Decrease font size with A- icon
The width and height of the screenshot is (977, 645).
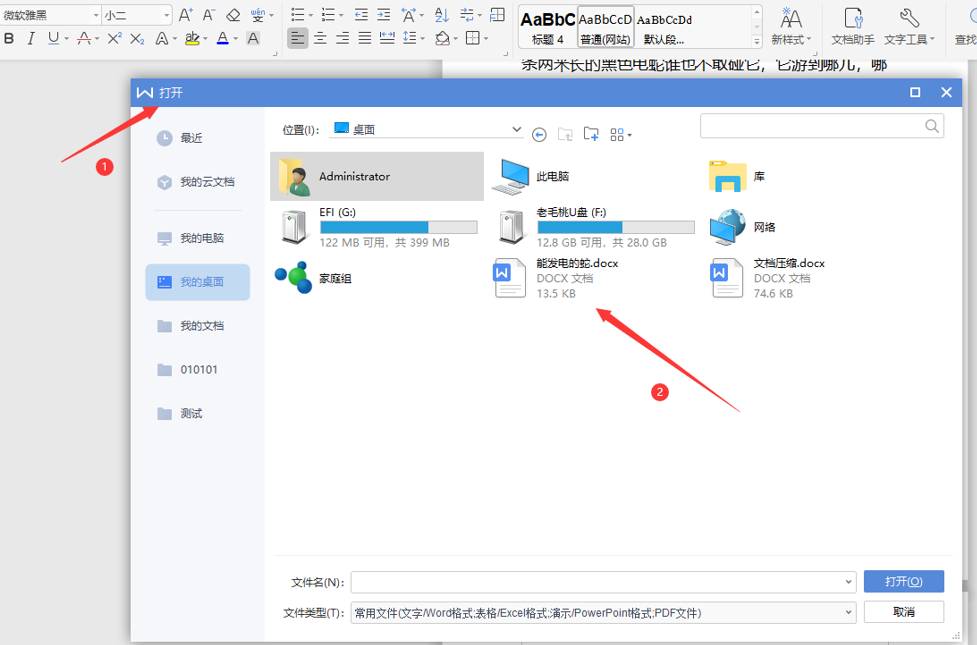pyautogui.click(x=209, y=15)
